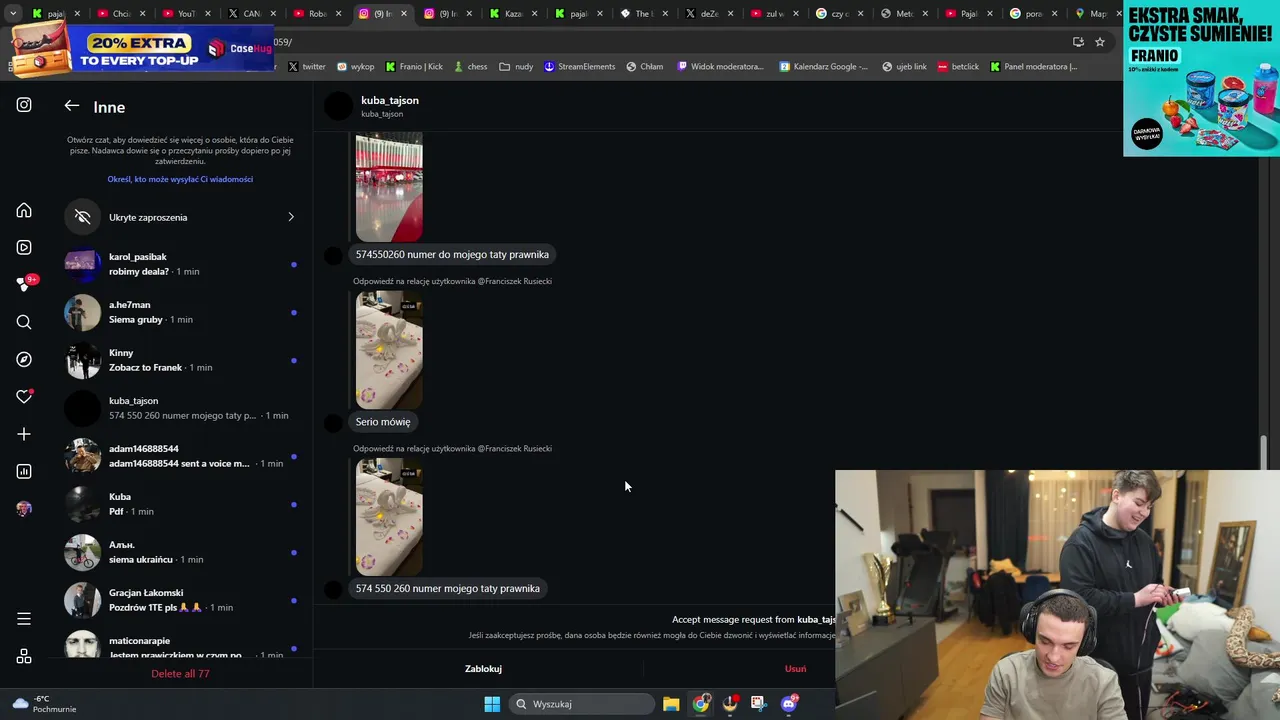Click the CaseHug 20% Extra banner ad

pyautogui.click(x=142, y=47)
